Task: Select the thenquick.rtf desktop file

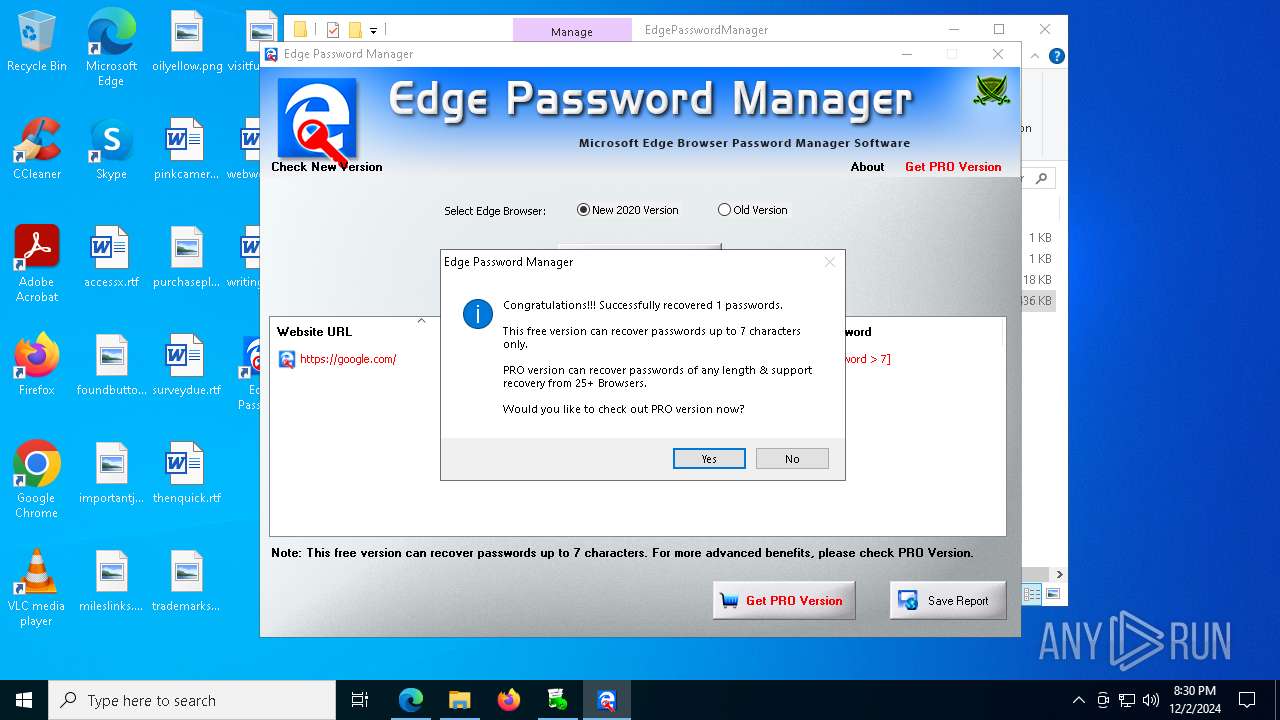Action: [x=187, y=473]
